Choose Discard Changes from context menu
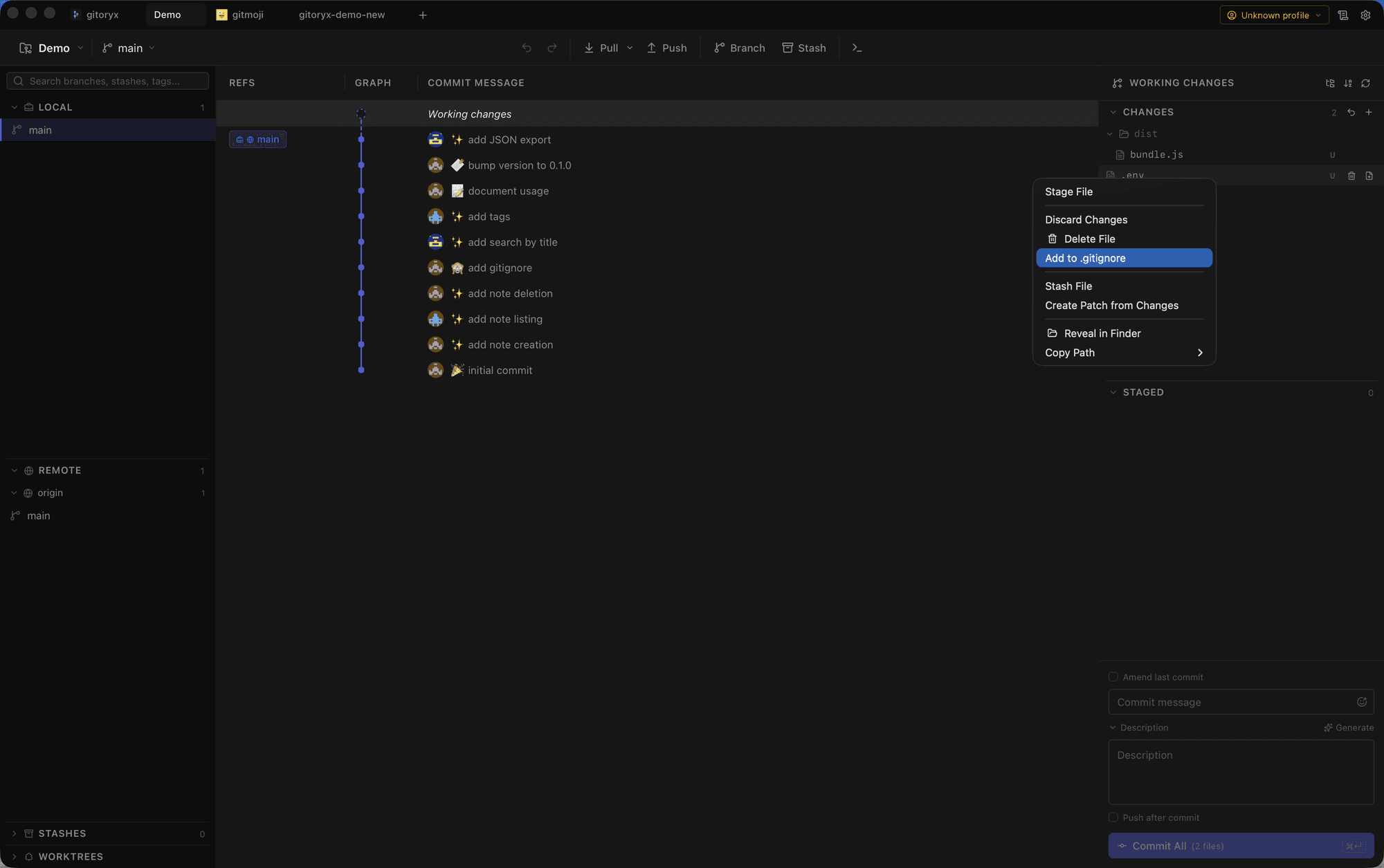The width and height of the screenshot is (1384, 868). (1124, 219)
